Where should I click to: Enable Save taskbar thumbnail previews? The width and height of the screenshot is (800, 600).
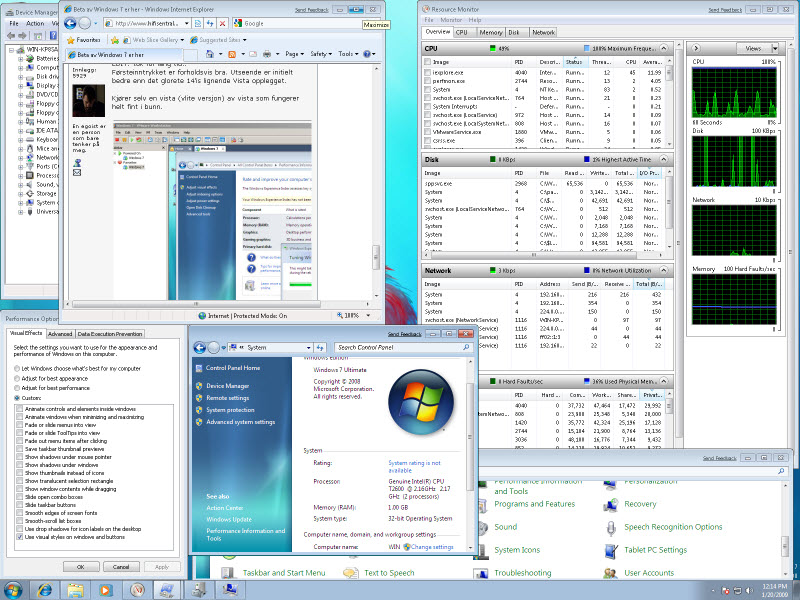(x=20, y=449)
